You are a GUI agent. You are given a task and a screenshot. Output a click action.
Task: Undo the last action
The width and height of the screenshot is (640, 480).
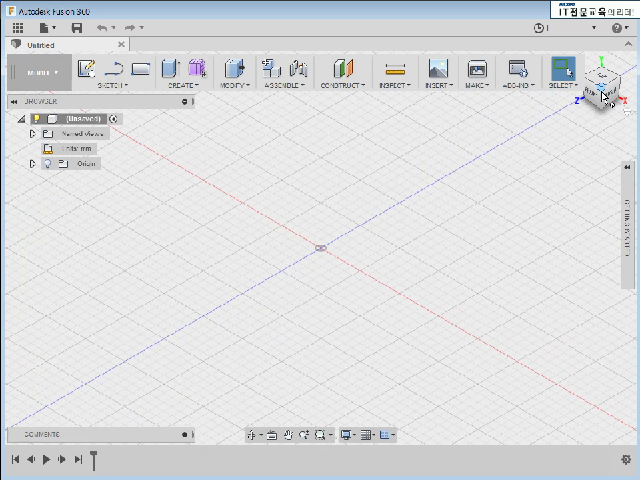point(102,28)
